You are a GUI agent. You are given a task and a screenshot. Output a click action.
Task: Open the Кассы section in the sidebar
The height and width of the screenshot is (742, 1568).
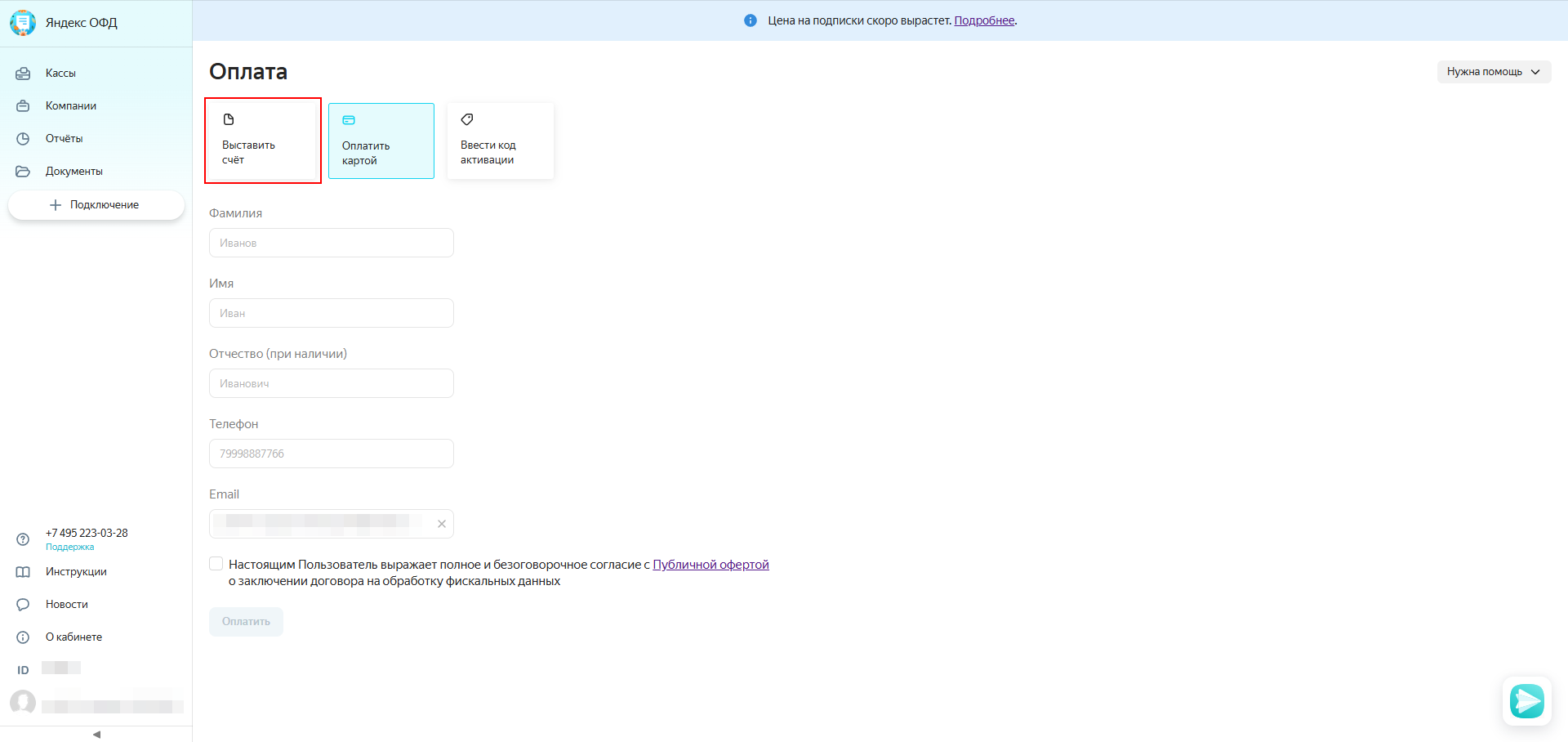(60, 74)
